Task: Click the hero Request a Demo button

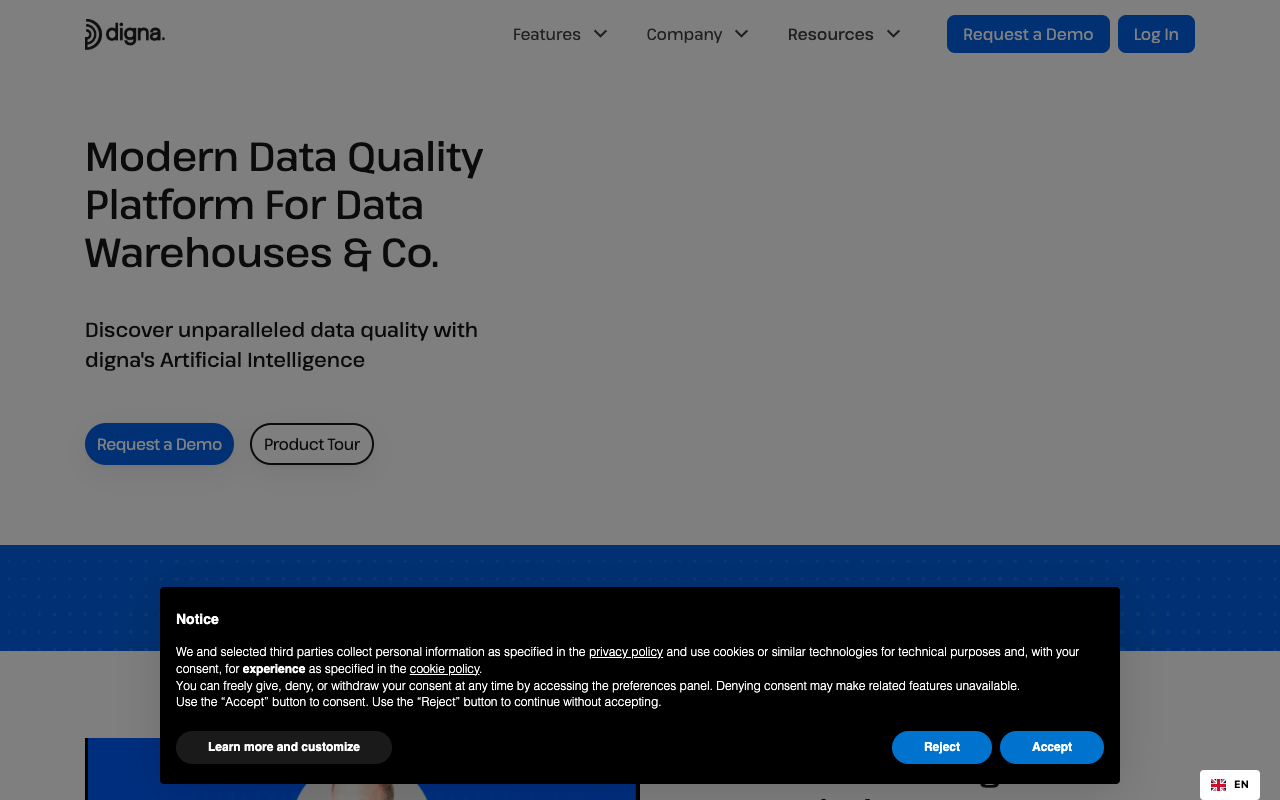Action: click(x=159, y=444)
